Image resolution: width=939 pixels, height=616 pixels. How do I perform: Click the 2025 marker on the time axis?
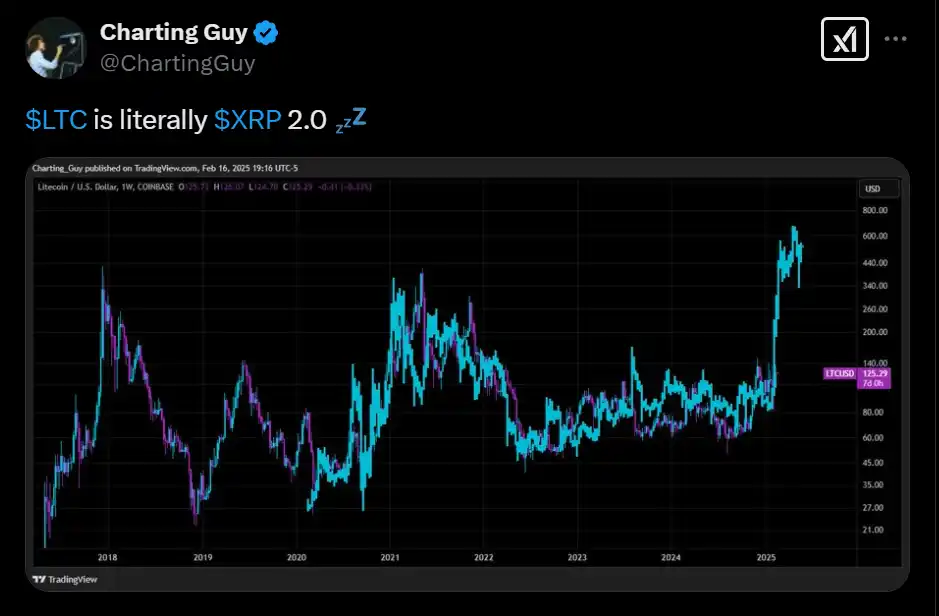tap(768, 557)
